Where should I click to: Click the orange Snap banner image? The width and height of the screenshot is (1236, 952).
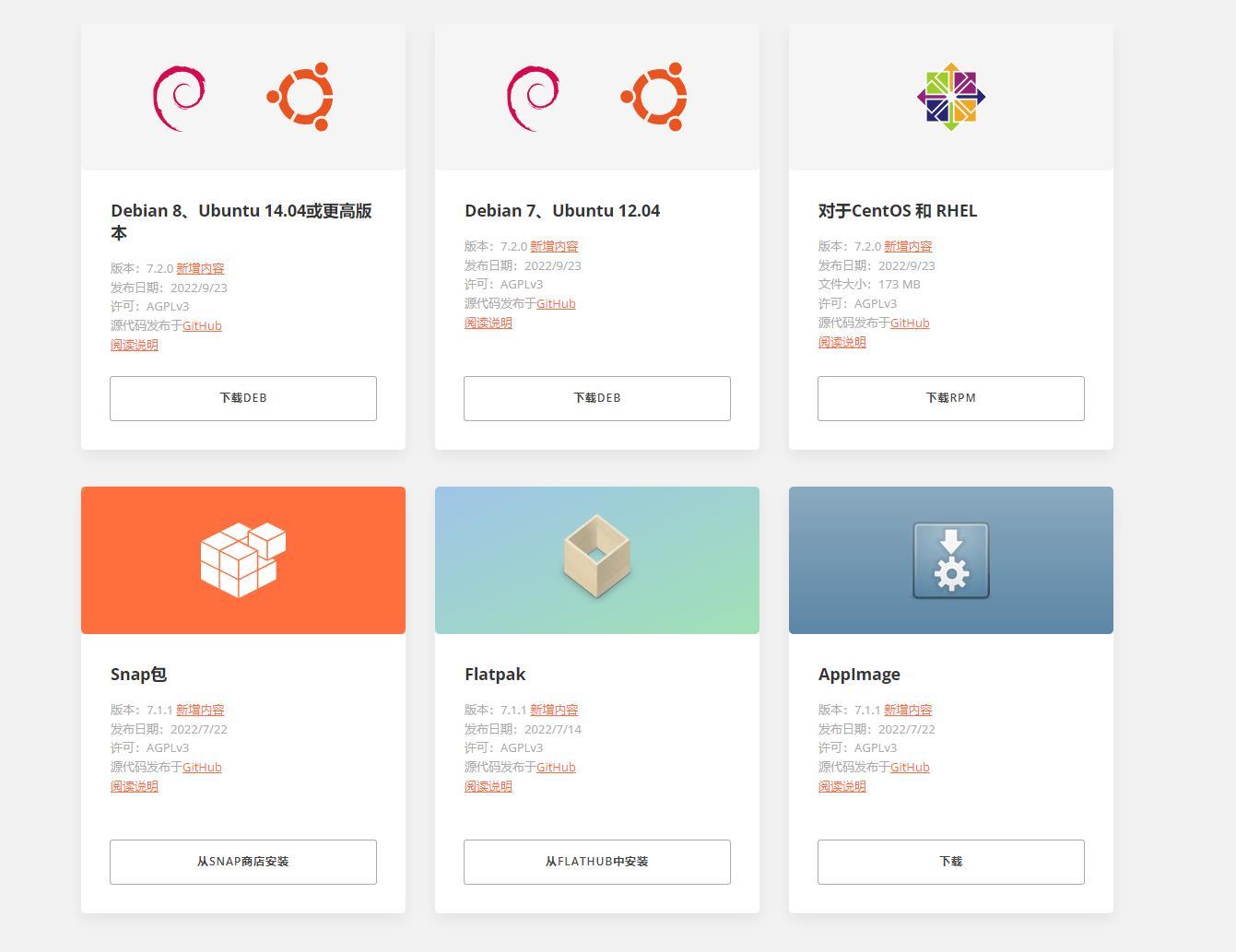[x=242, y=559]
